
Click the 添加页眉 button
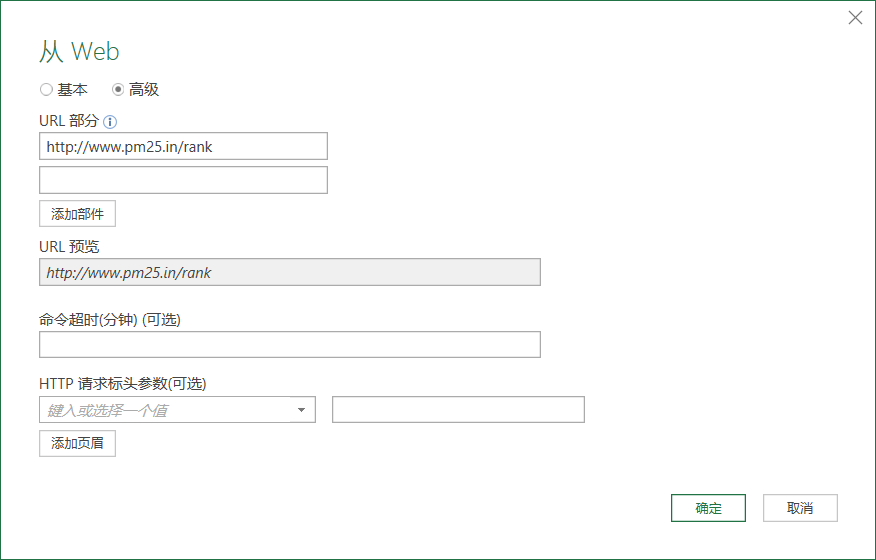[77, 443]
